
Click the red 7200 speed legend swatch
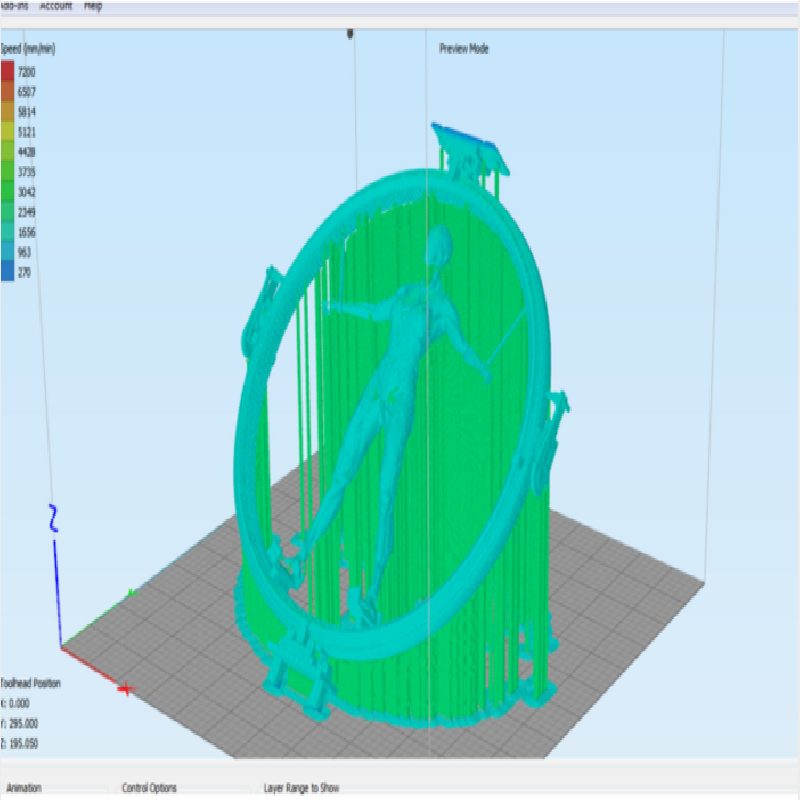click(x=7, y=72)
